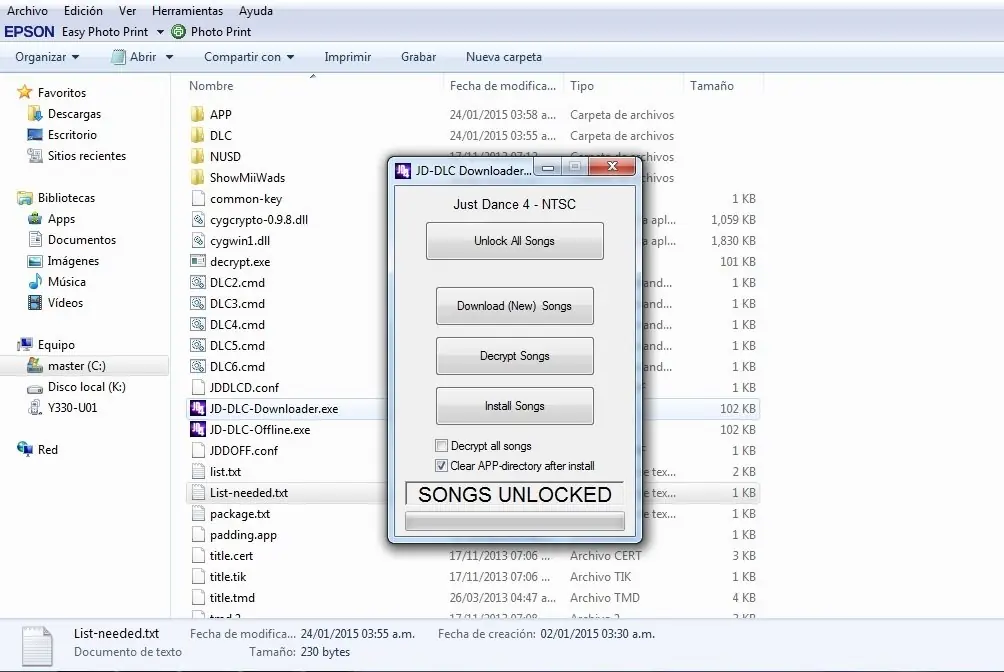This screenshot has height=672, width=1004.
Task: Click the DLC5.cmd file icon
Action: click(198, 346)
